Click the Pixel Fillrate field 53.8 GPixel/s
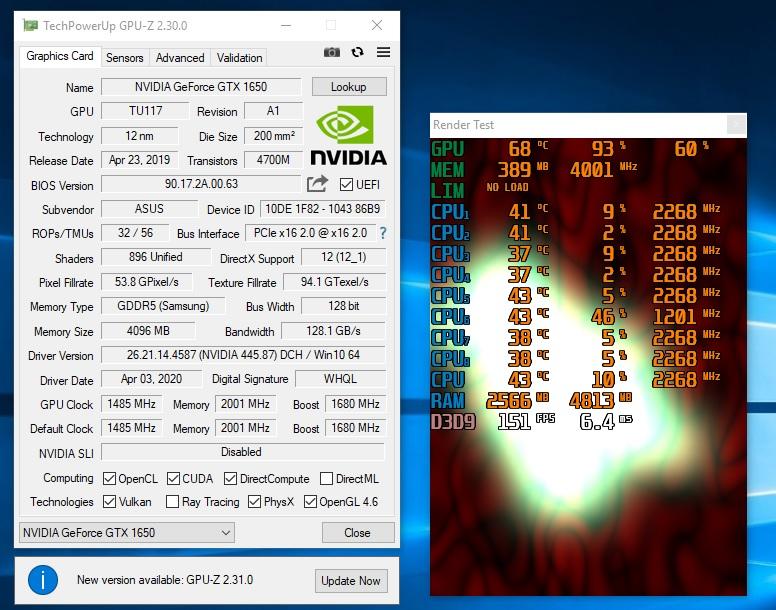The width and height of the screenshot is (776, 610). click(147, 282)
